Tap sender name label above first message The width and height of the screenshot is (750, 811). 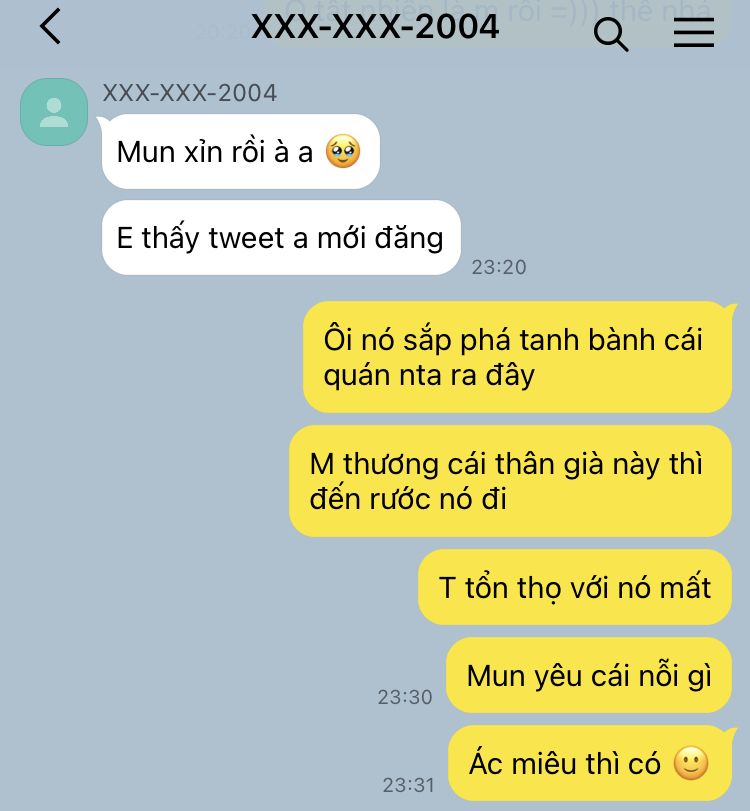pyautogui.click(x=190, y=93)
